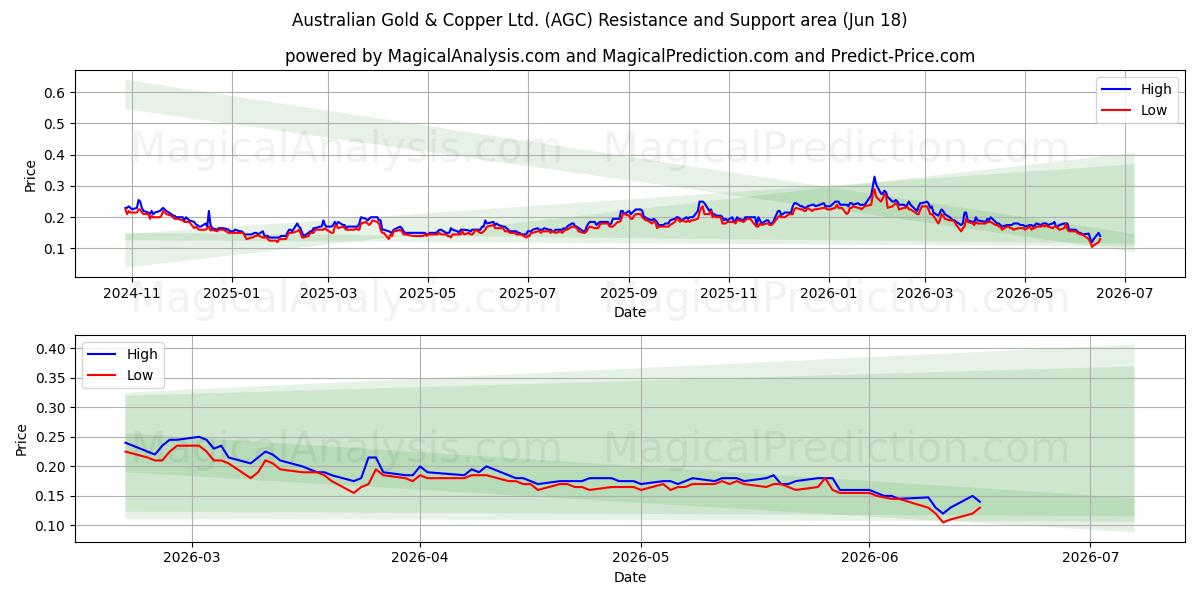Click the '0.15' price tick on the bottom chart
This screenshot has height=600, width=1200.
(x=52, y=496)
